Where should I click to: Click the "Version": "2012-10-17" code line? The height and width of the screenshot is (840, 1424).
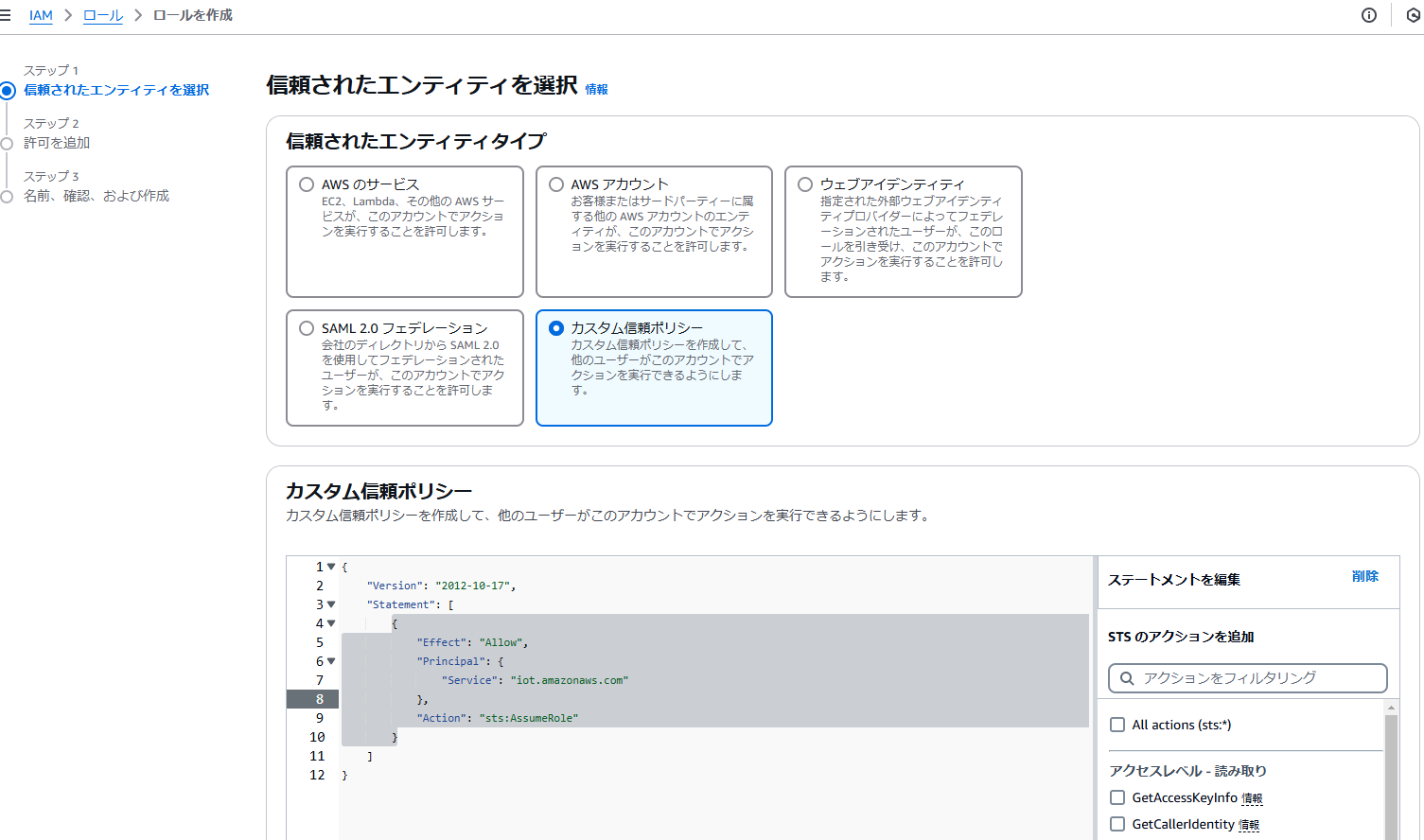(441, 586)
